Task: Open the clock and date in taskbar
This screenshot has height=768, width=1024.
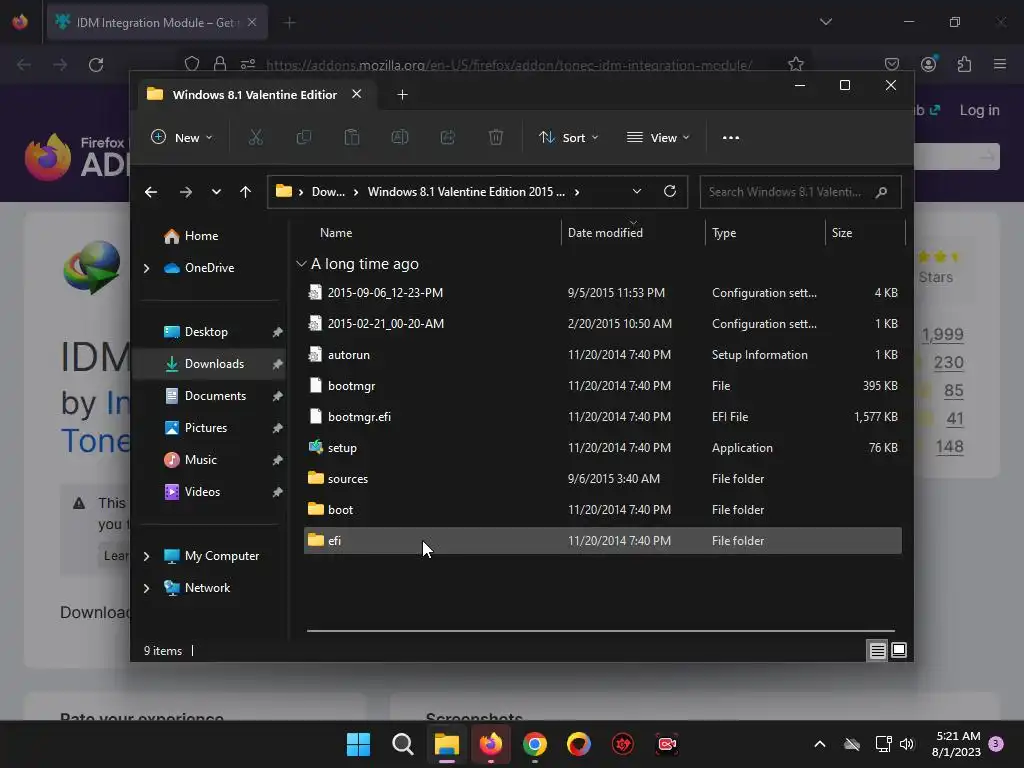Action: pyautogui.click(x=957, y=744)
